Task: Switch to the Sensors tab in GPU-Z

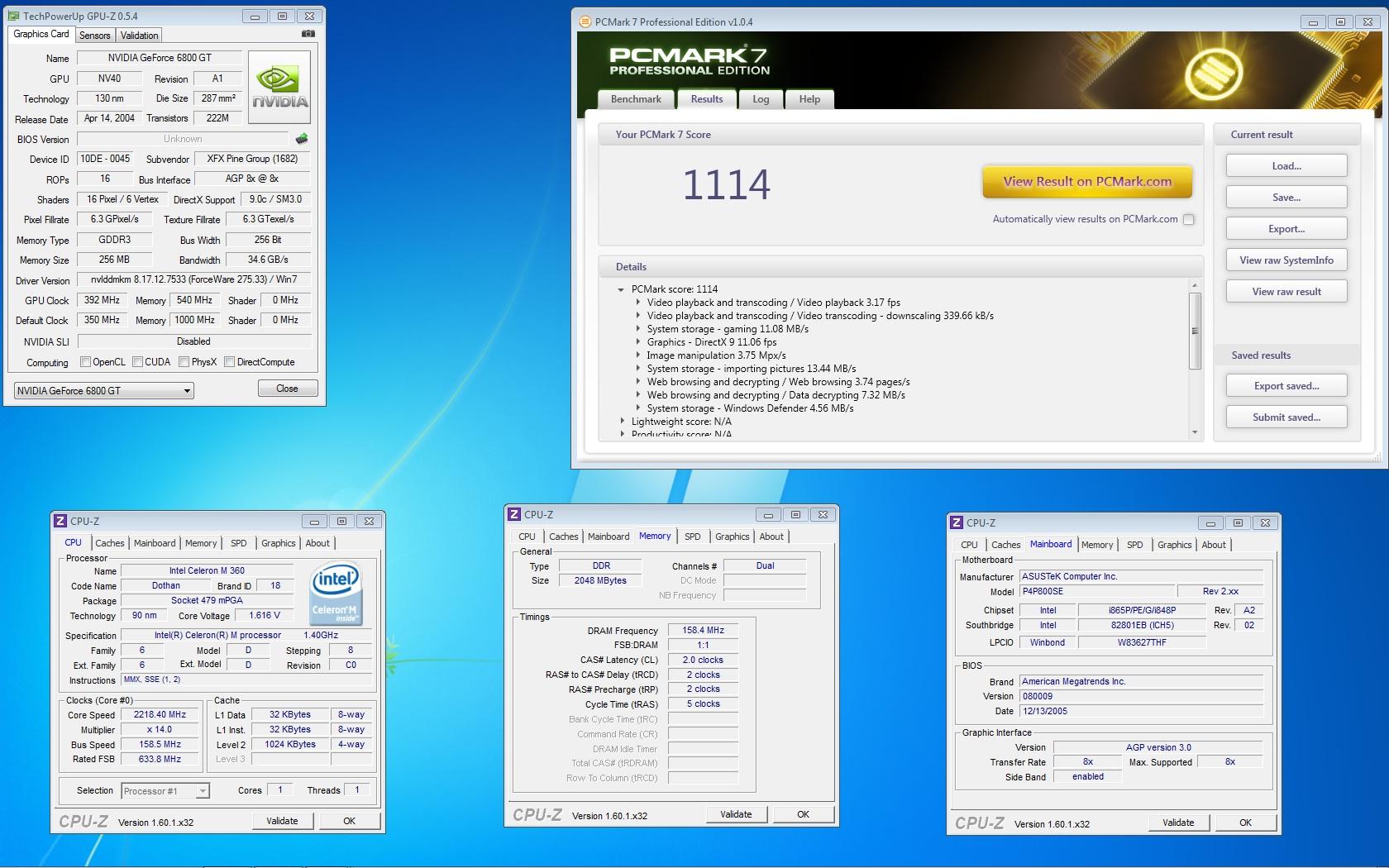Action: coord(94,36)
